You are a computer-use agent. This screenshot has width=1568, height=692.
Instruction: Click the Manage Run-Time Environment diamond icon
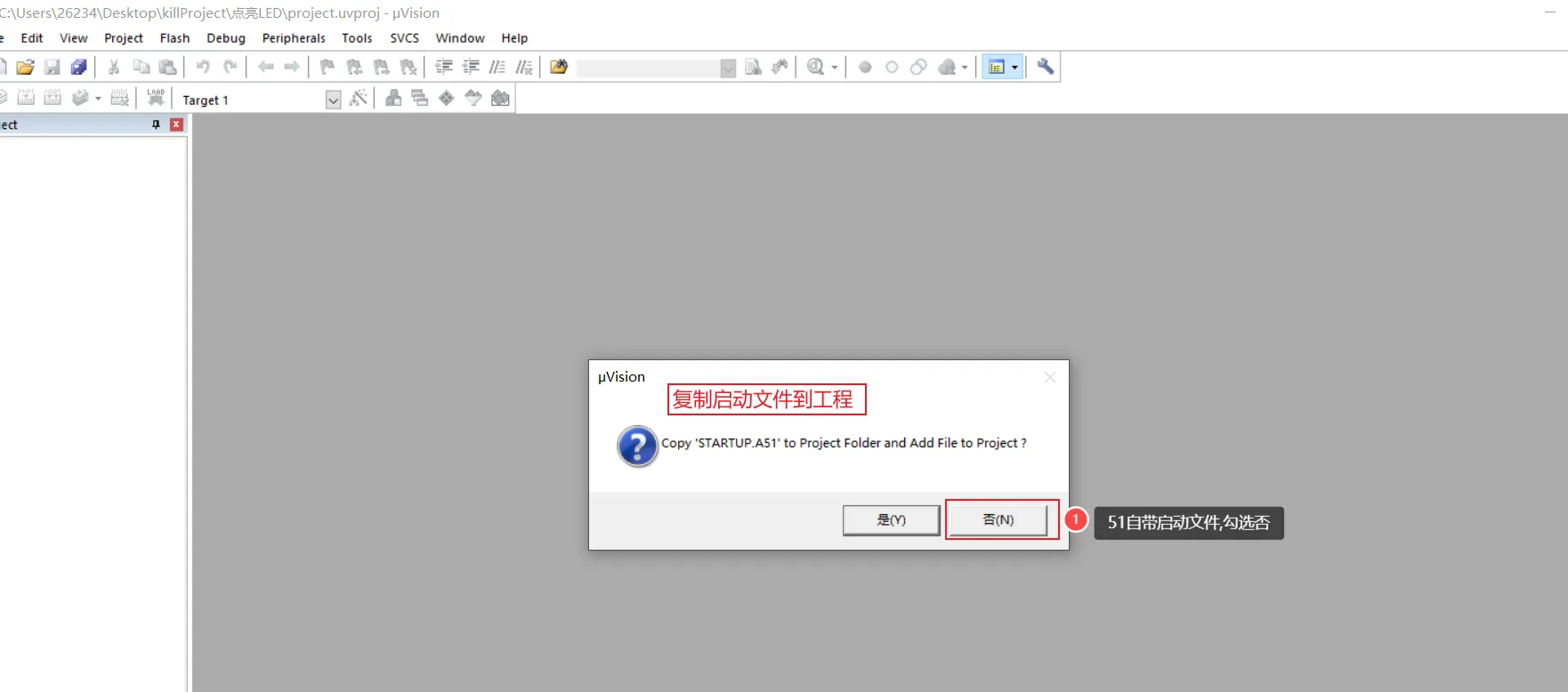pyautogui.click(x=447, y=98)
